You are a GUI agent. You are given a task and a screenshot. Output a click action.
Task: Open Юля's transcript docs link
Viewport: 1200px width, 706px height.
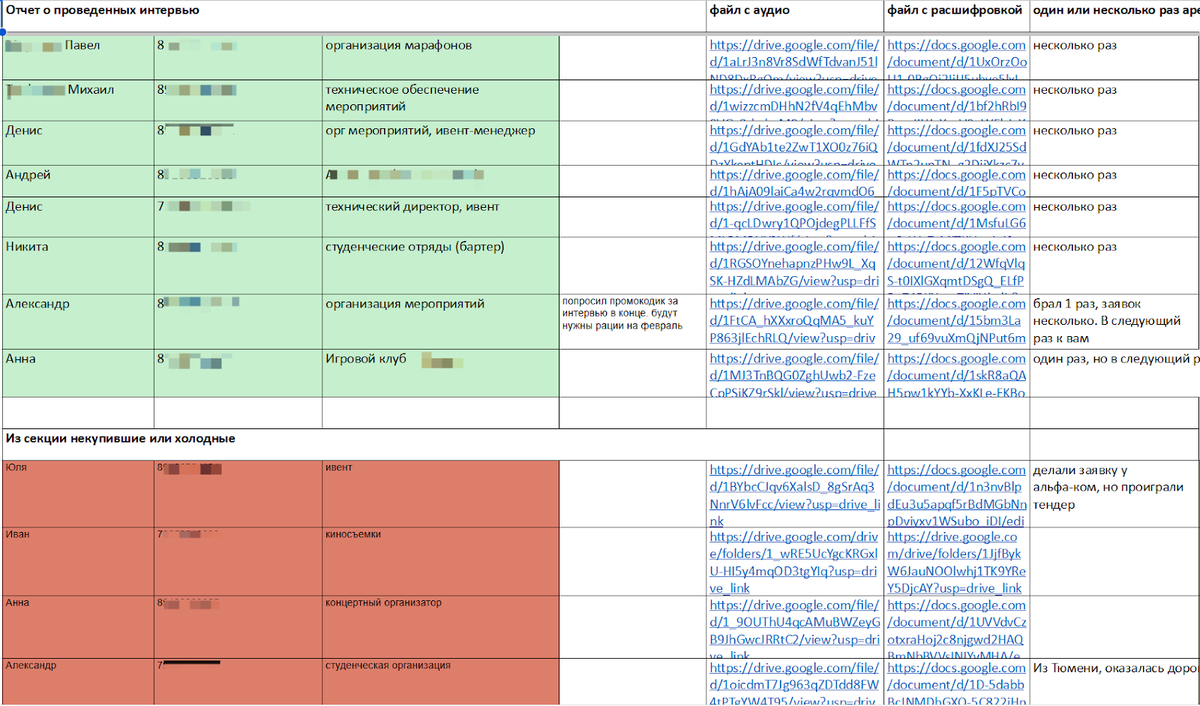tap(957, 495)
